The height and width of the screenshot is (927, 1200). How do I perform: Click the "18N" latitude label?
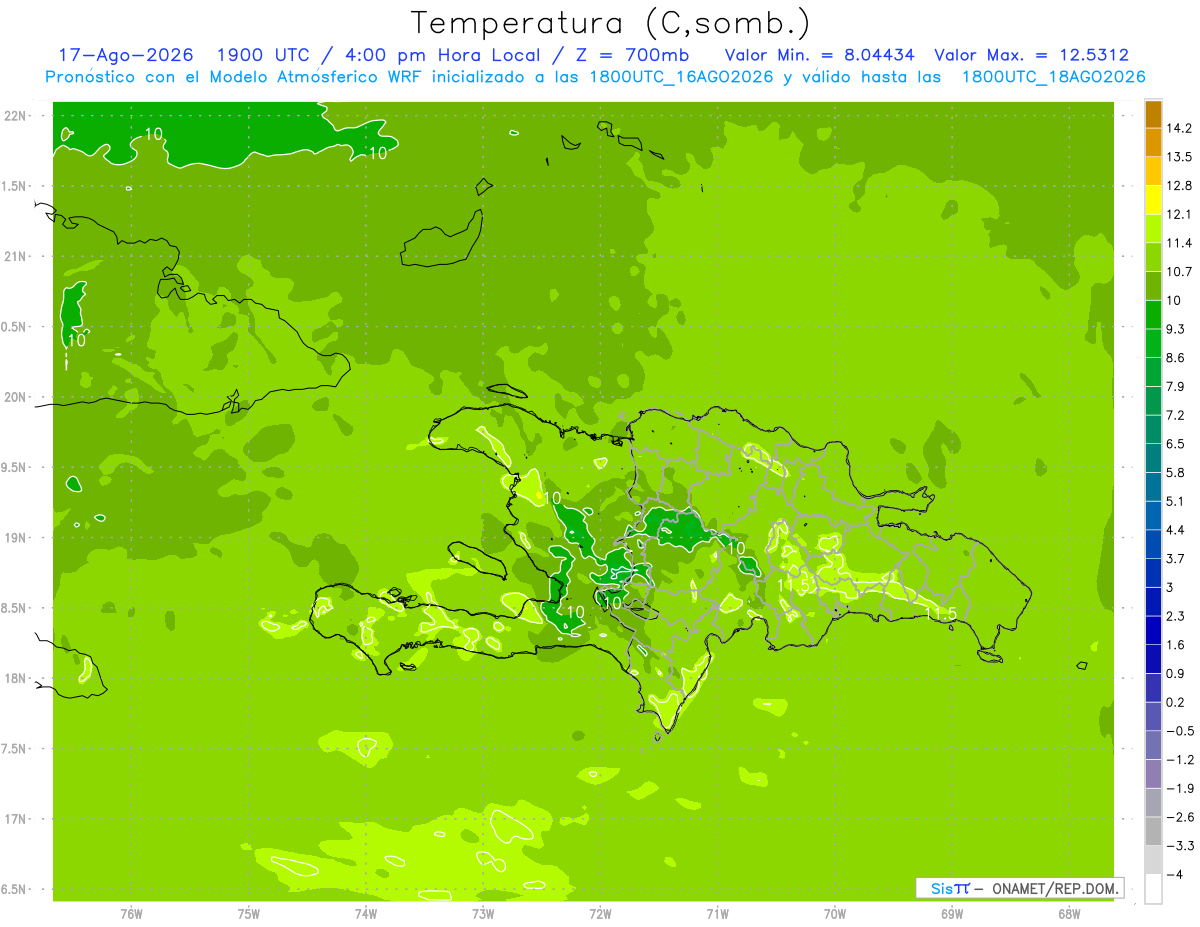(15, 679)
